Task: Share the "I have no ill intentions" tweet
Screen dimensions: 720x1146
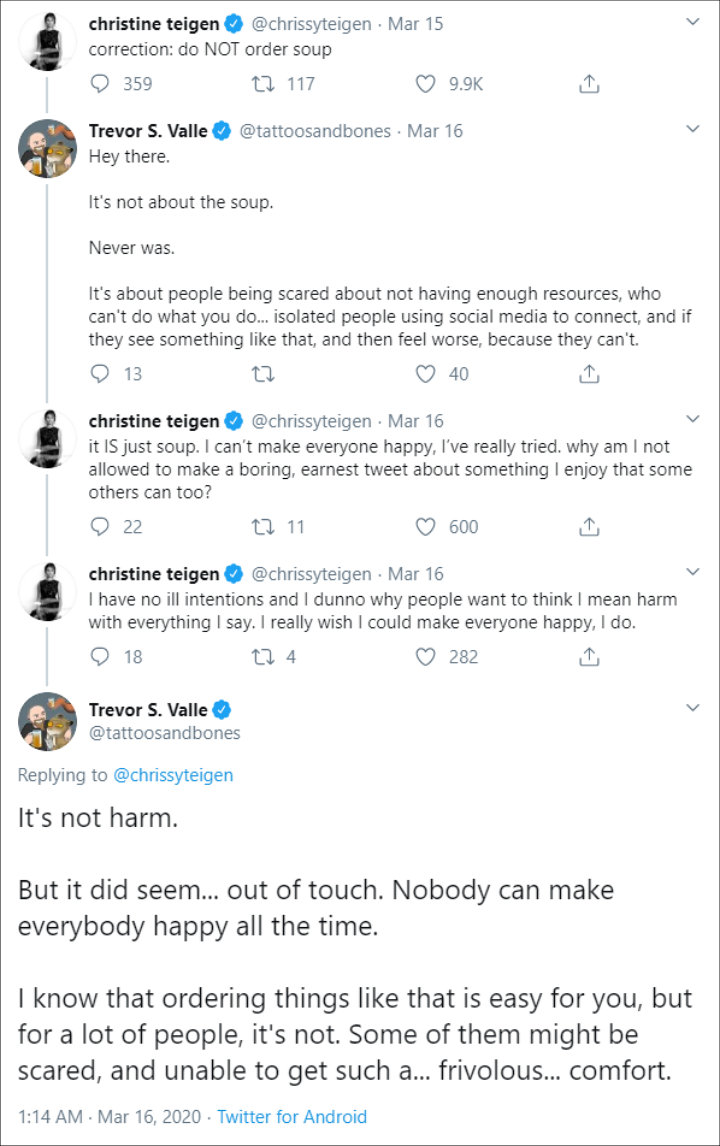Action: pos(590,657)
